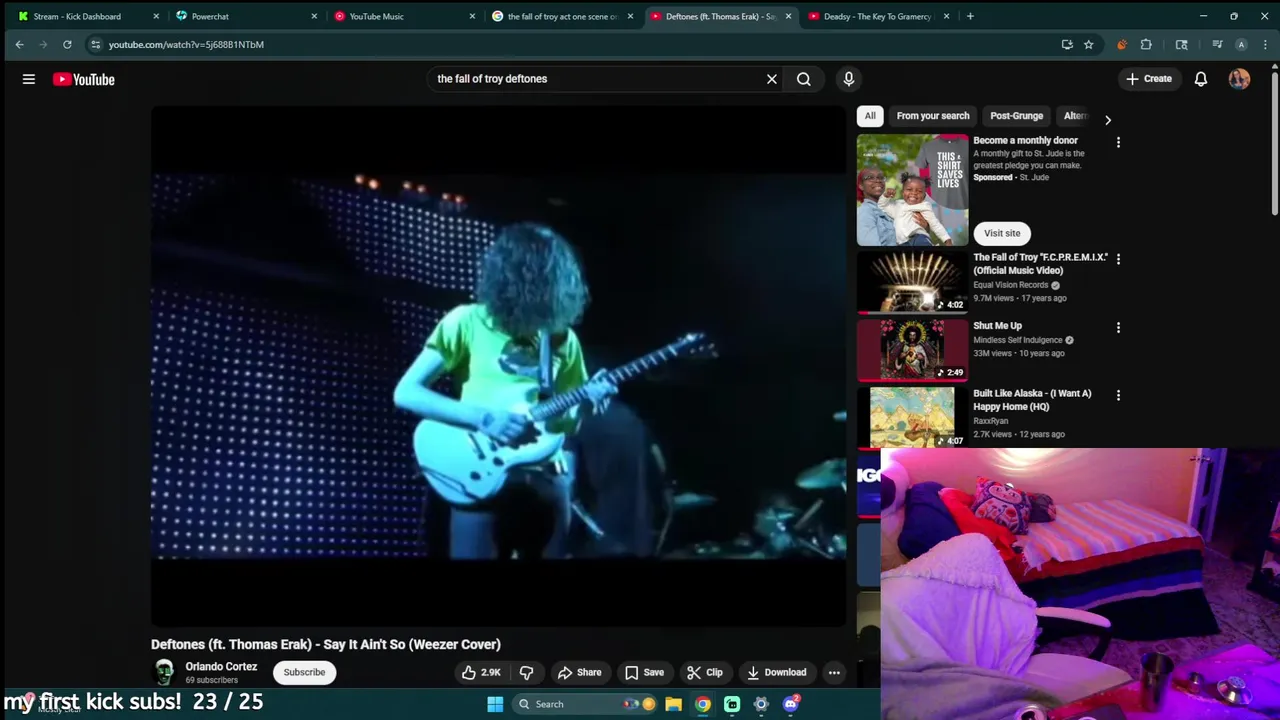1280x720 pixels.
Task: Create a clip with the Clip button
Action: (705, 672)
